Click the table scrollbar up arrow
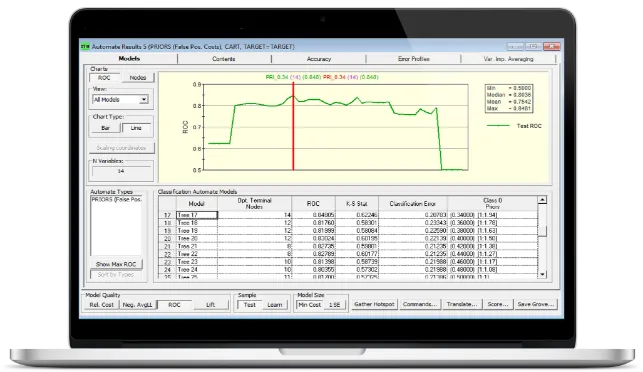 click(542, 200)
